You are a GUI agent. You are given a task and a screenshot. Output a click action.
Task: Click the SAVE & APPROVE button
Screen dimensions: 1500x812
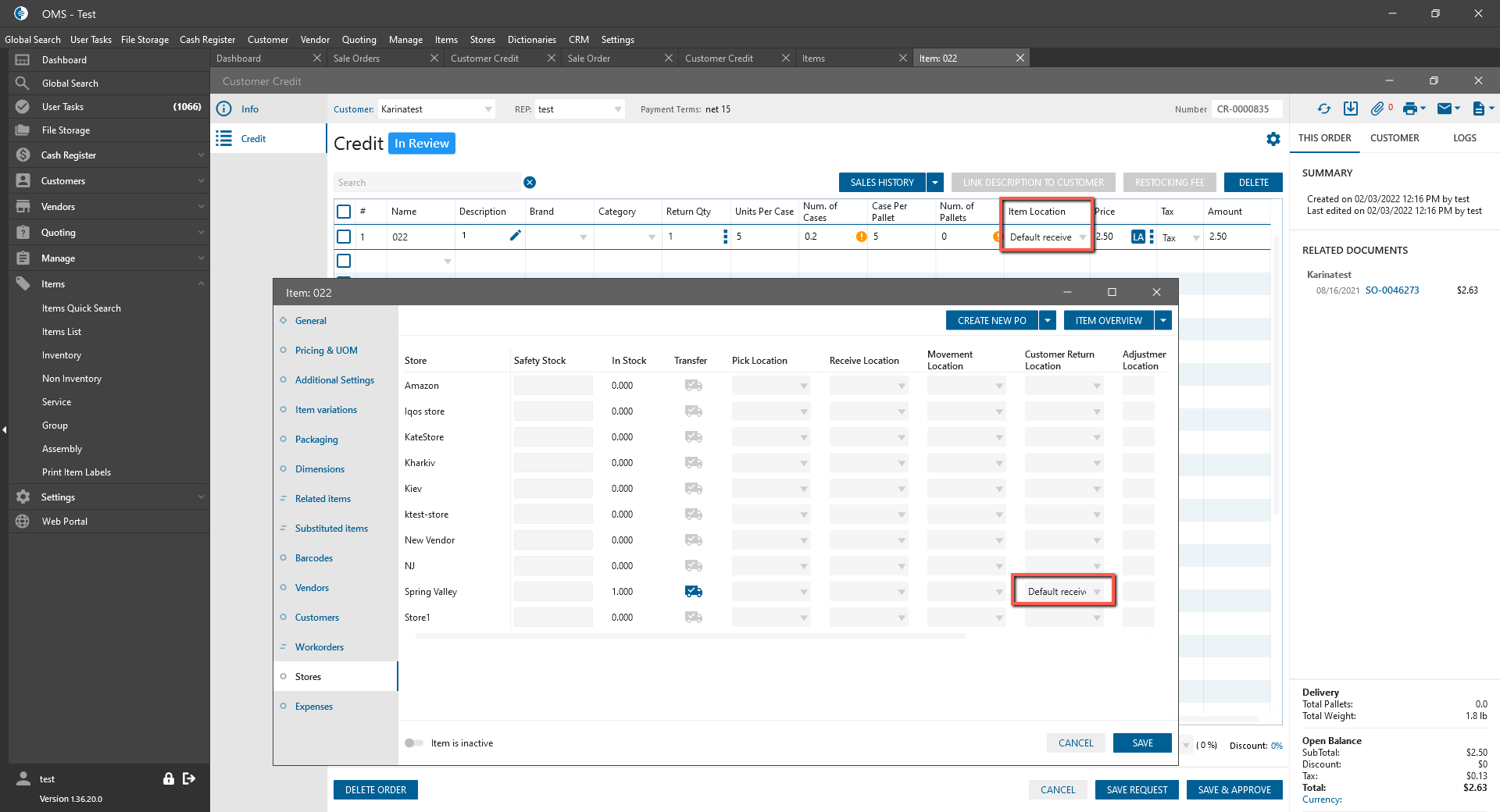click(1234, 790)
